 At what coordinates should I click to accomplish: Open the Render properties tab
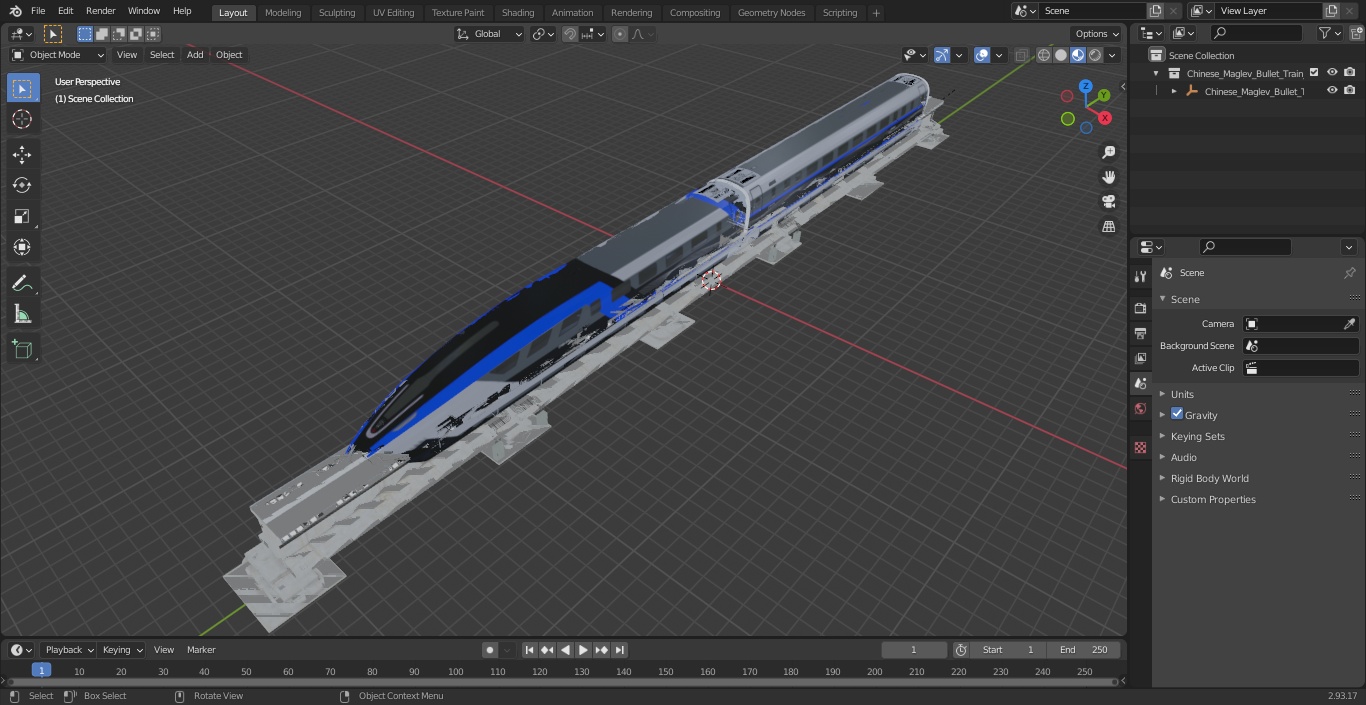(x=1140, y=308)
